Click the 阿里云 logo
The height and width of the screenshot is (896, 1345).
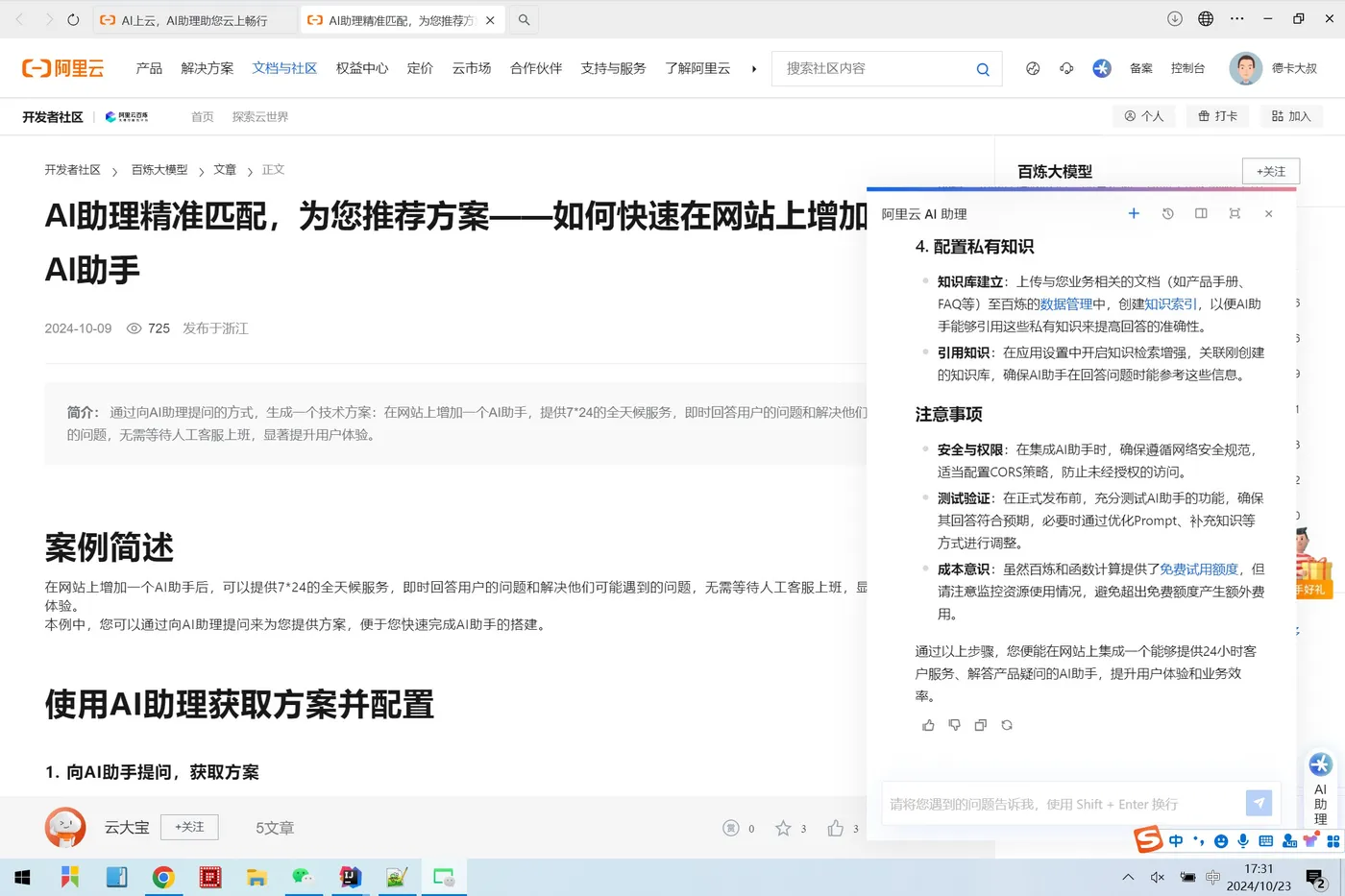coord(62,68)
